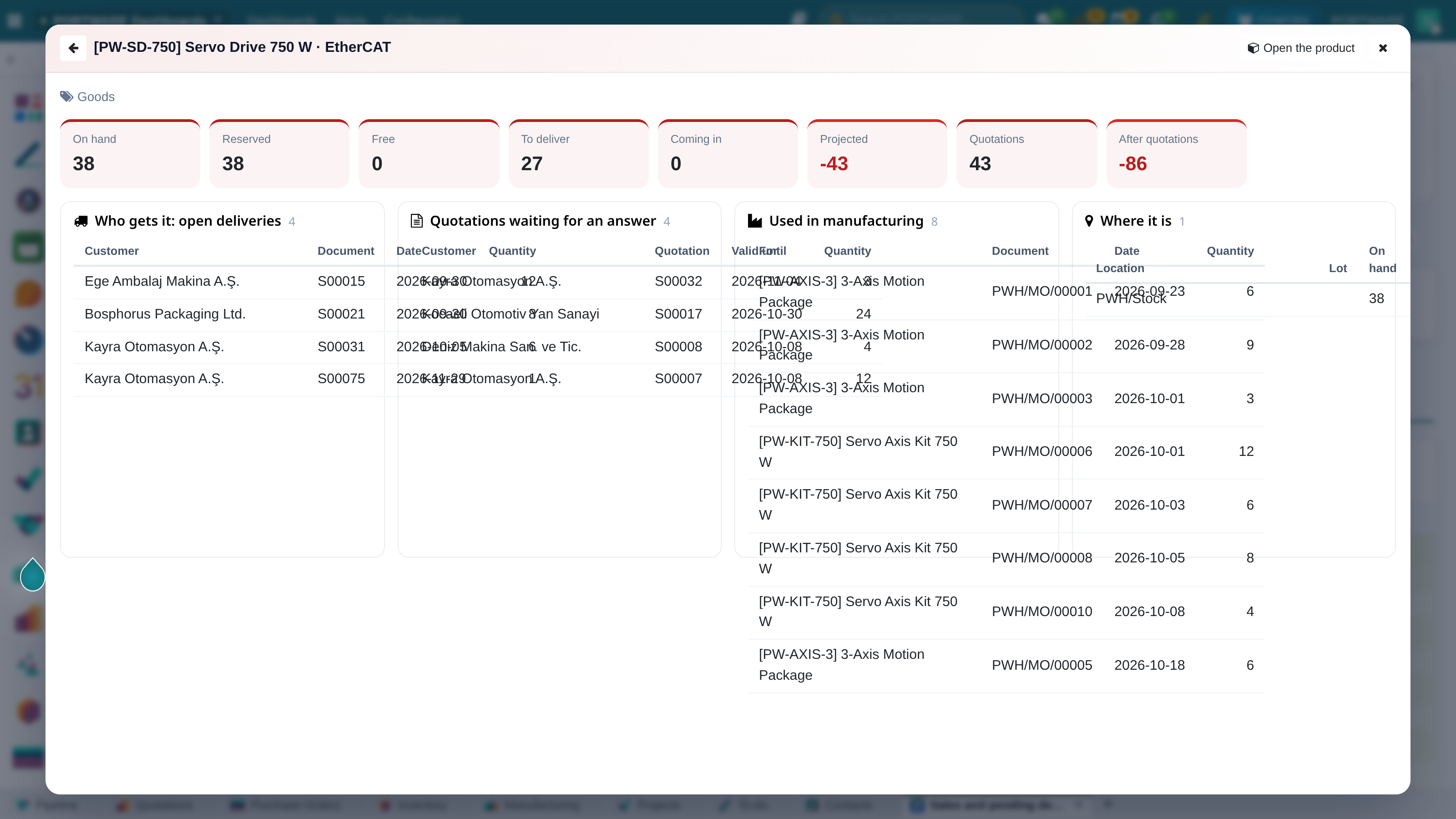The width and height of the screenshot is (1456, 819).
Task: Open manufacturing order PWH/MO/00006
Action: click(x=1041, y=452)
